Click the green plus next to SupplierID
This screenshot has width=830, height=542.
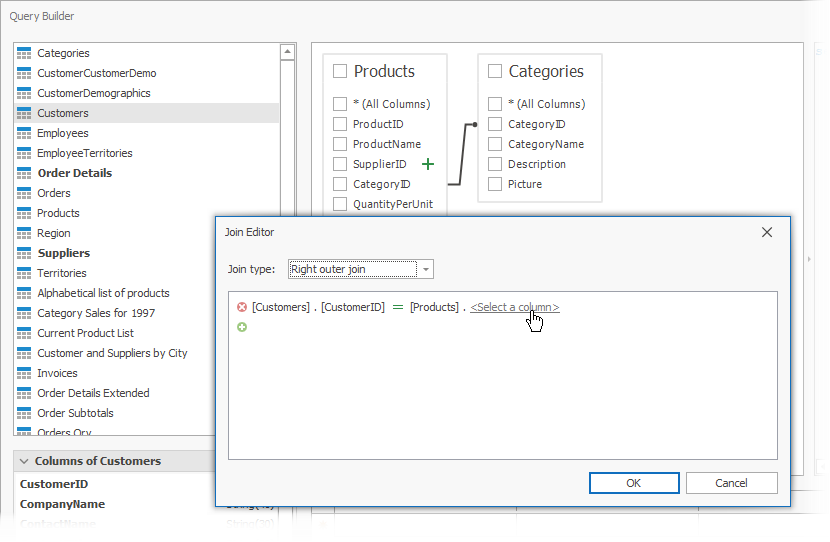pos(428,164)
